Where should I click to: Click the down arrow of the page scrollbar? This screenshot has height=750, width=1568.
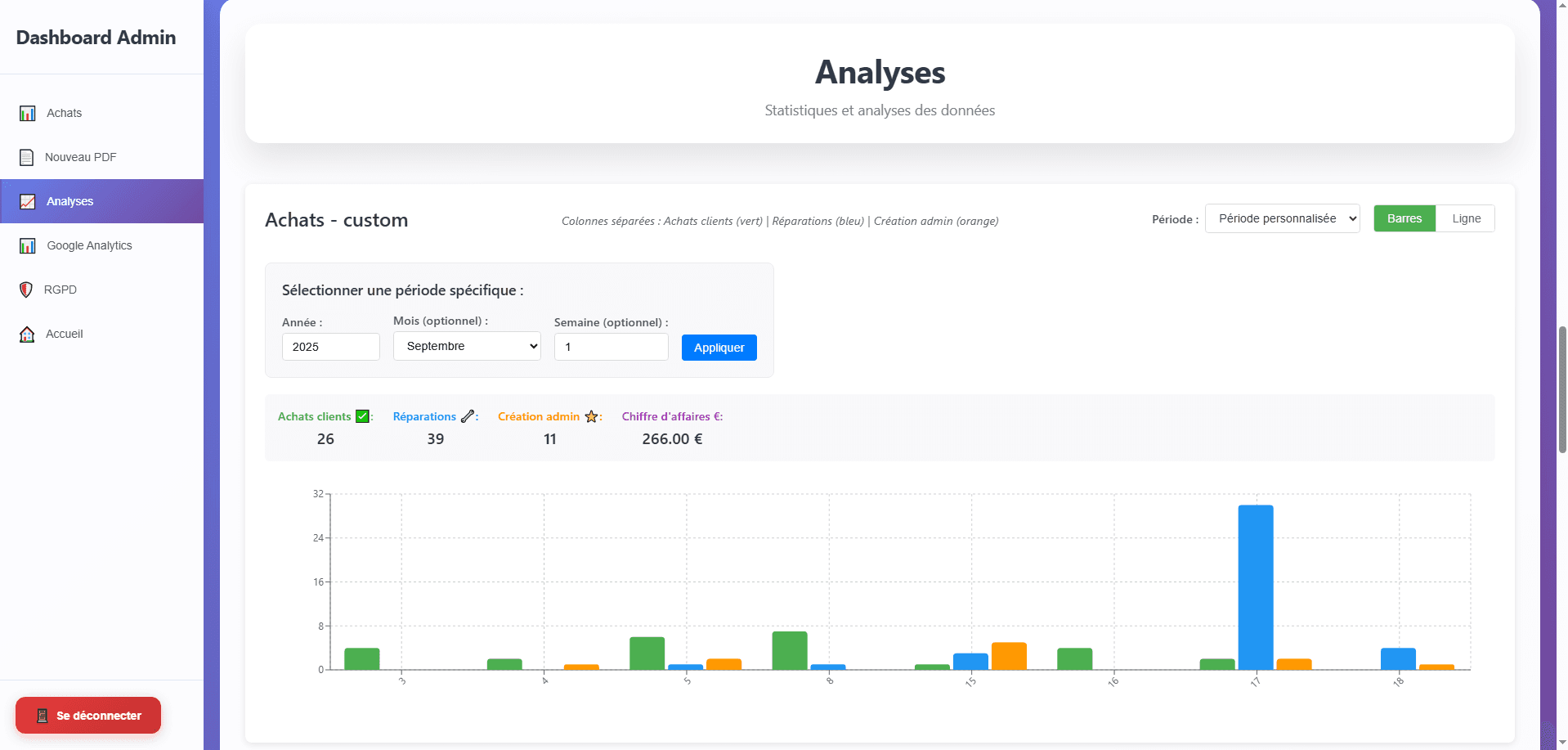tap(1562, 743)
